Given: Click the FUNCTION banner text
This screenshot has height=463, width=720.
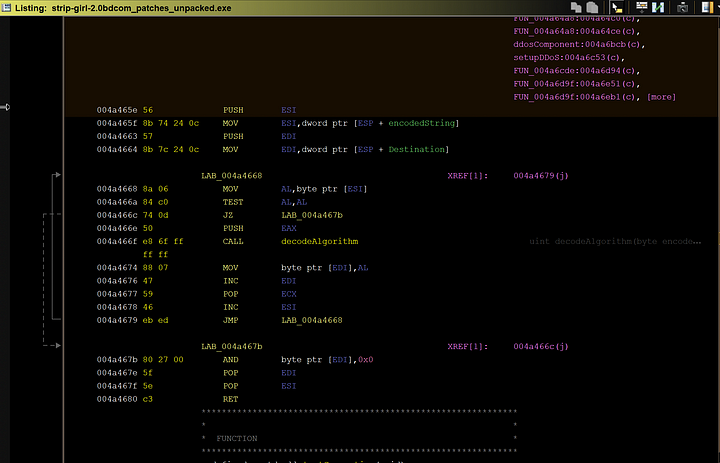Looking at the screenshot, I should (x=237, y=439).
